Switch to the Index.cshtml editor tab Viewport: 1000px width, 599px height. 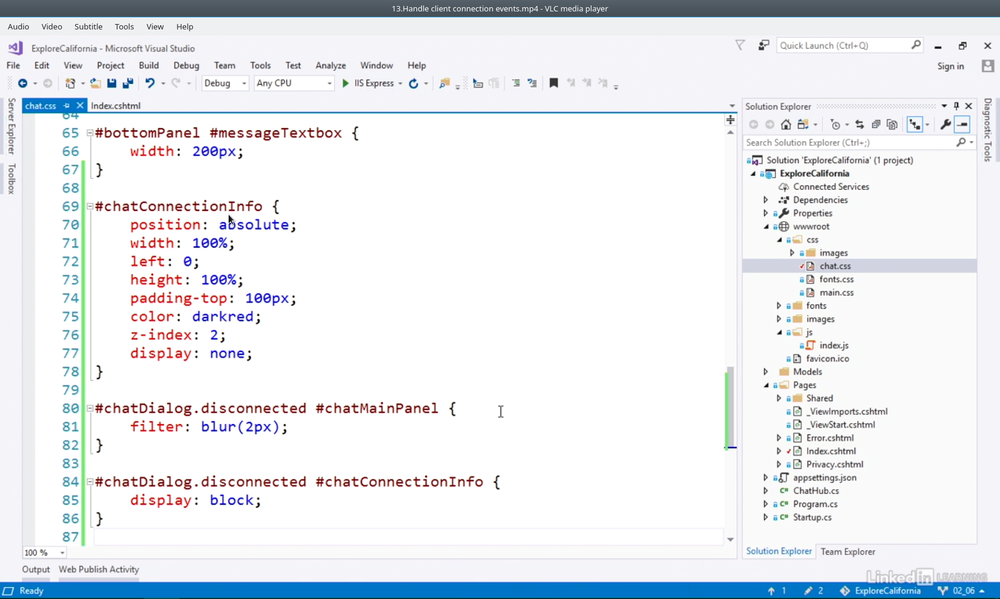click(x=115, y=106)
